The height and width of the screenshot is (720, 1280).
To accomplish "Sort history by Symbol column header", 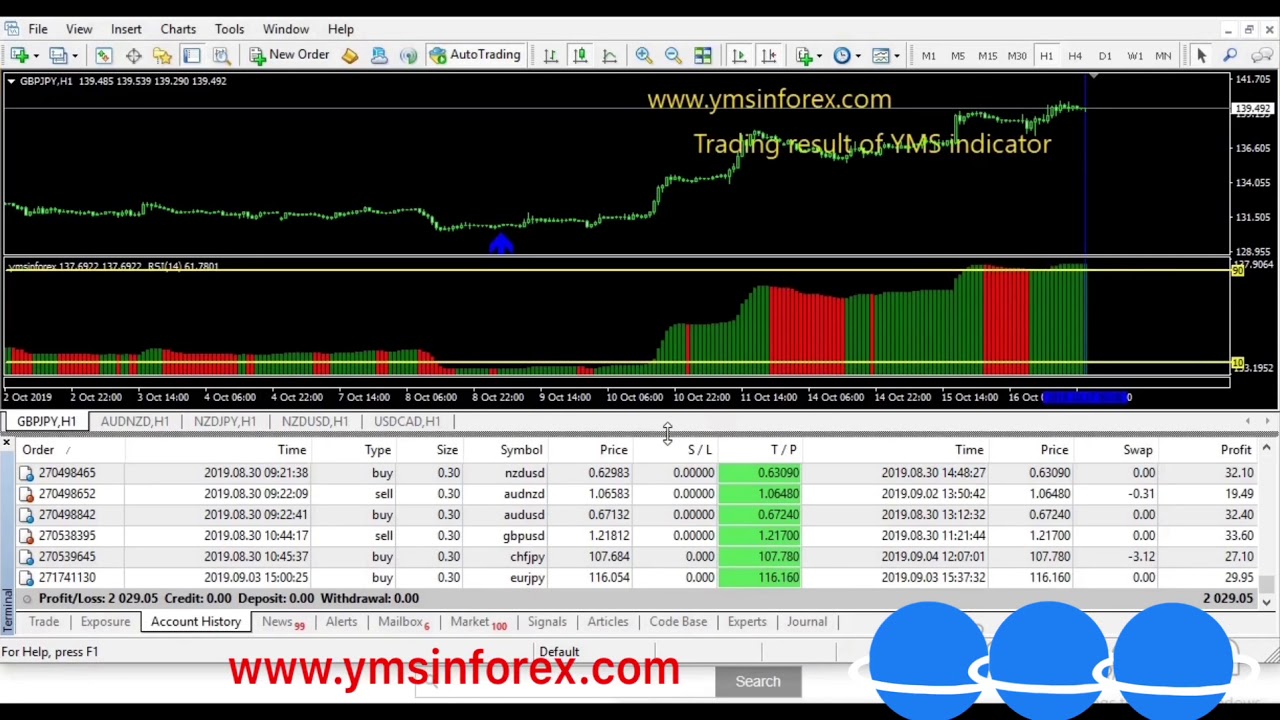I will [521, 450].
